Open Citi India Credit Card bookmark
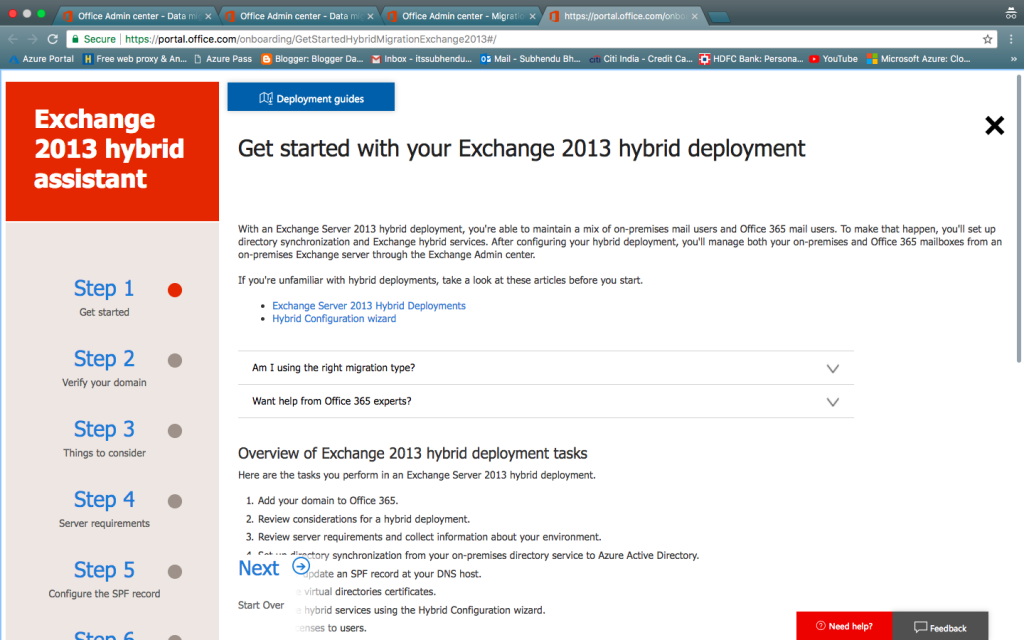1024x640 pixels. click(x=641, y=59)
